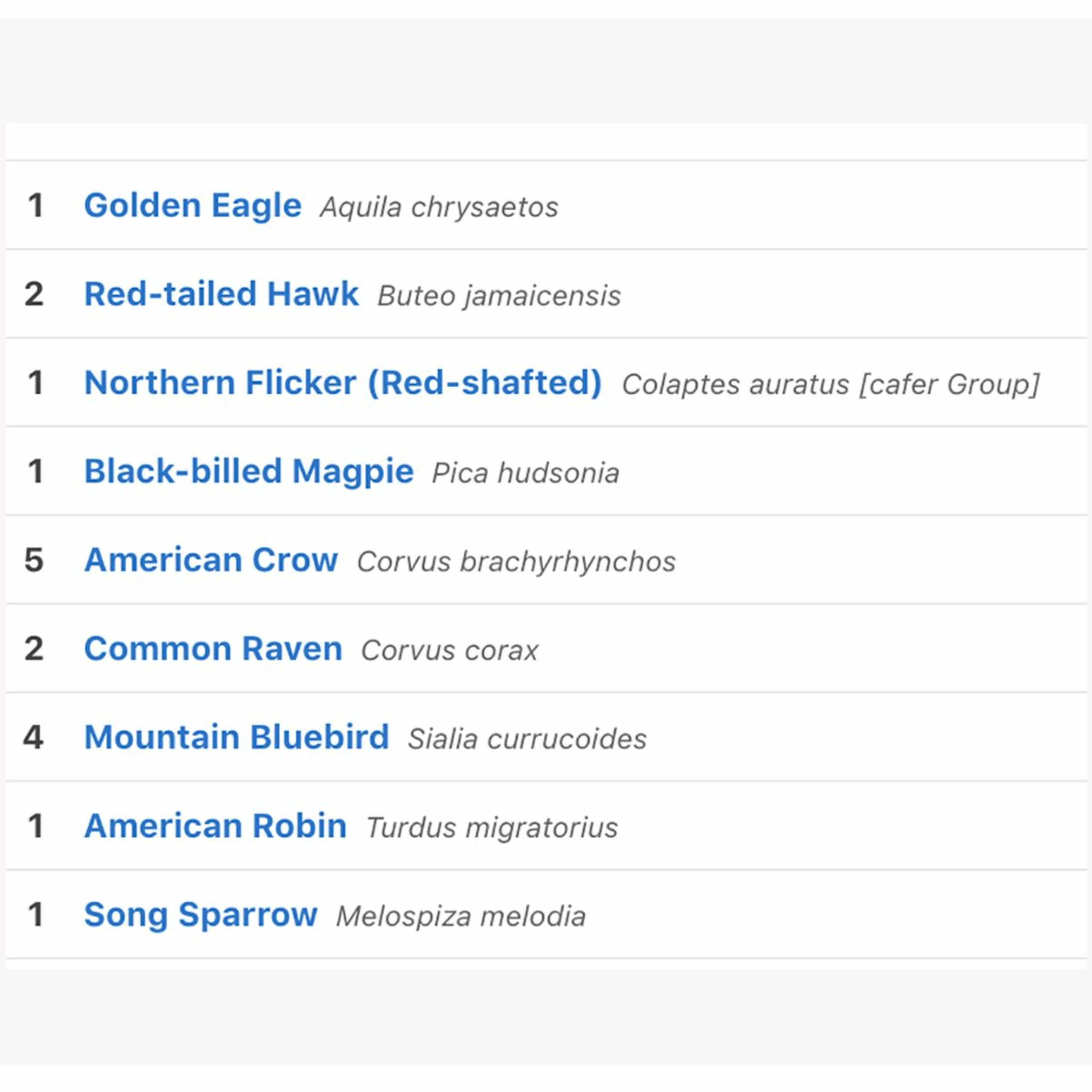
Task: Open the Red-tailed Hawk species link
Action: click(x=221, y=294)
